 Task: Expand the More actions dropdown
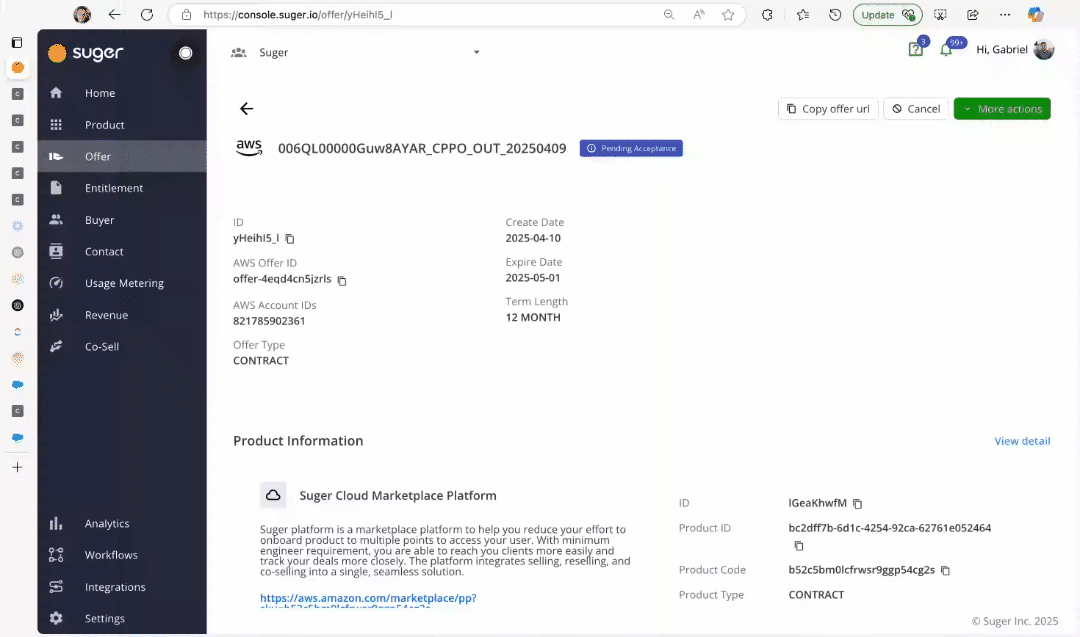(x=1002, y=109)
